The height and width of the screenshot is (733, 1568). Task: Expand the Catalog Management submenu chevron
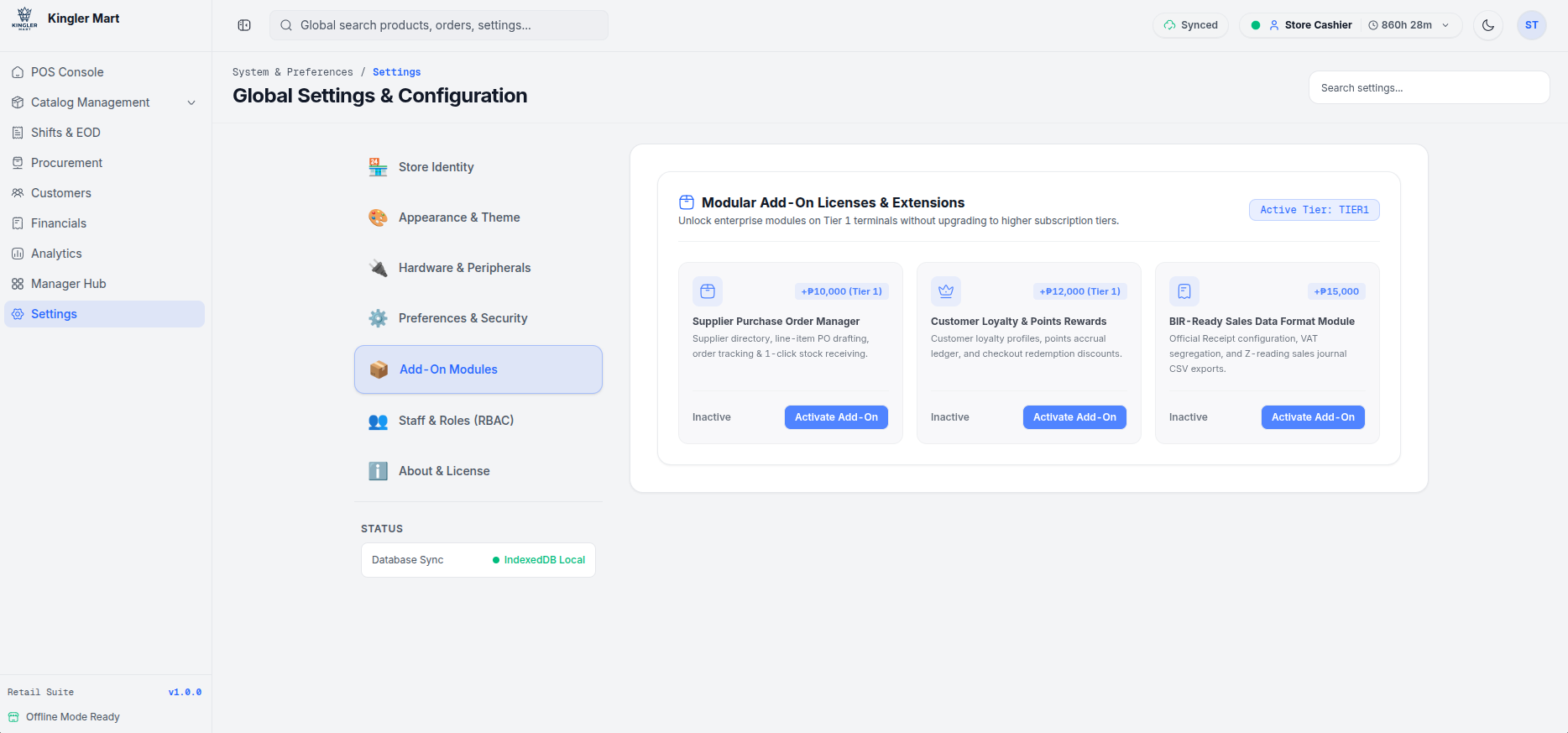(x=191, y=102)
